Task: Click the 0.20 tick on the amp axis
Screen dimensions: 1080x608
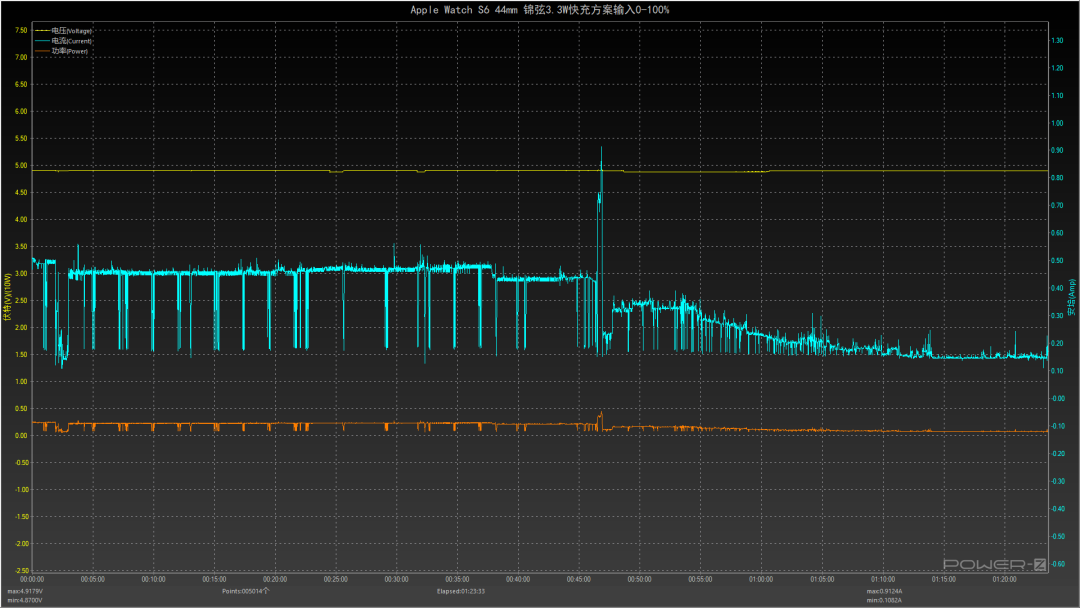Action: point(1057,344)
